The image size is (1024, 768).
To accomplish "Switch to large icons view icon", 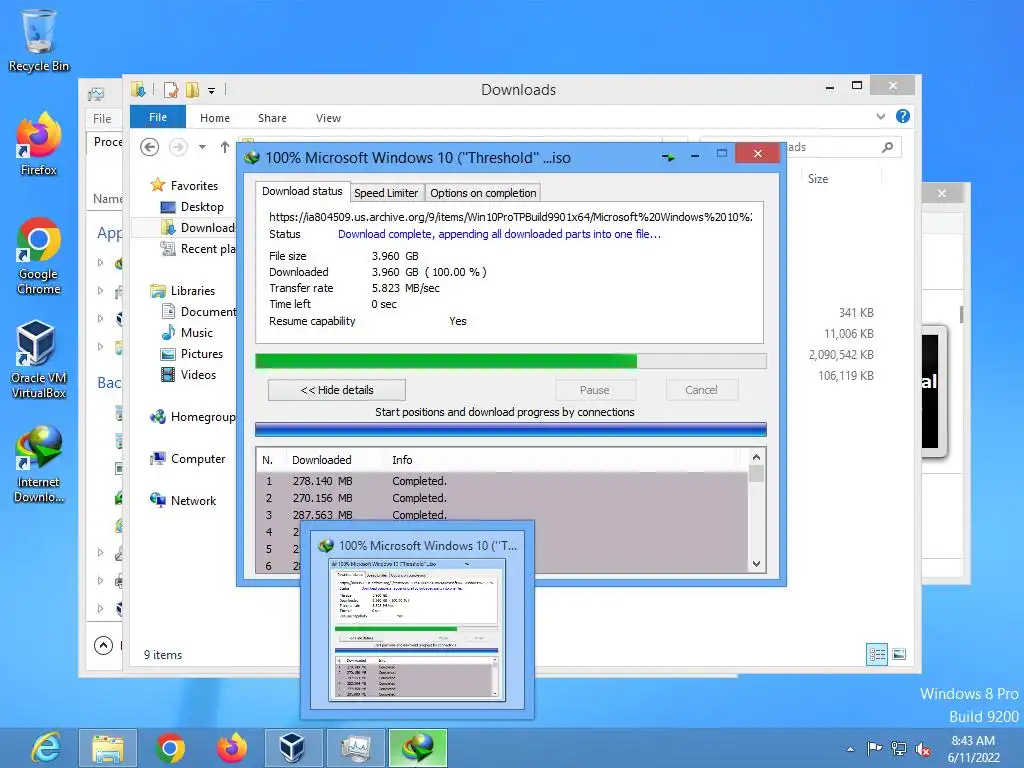I will (899, 654).
